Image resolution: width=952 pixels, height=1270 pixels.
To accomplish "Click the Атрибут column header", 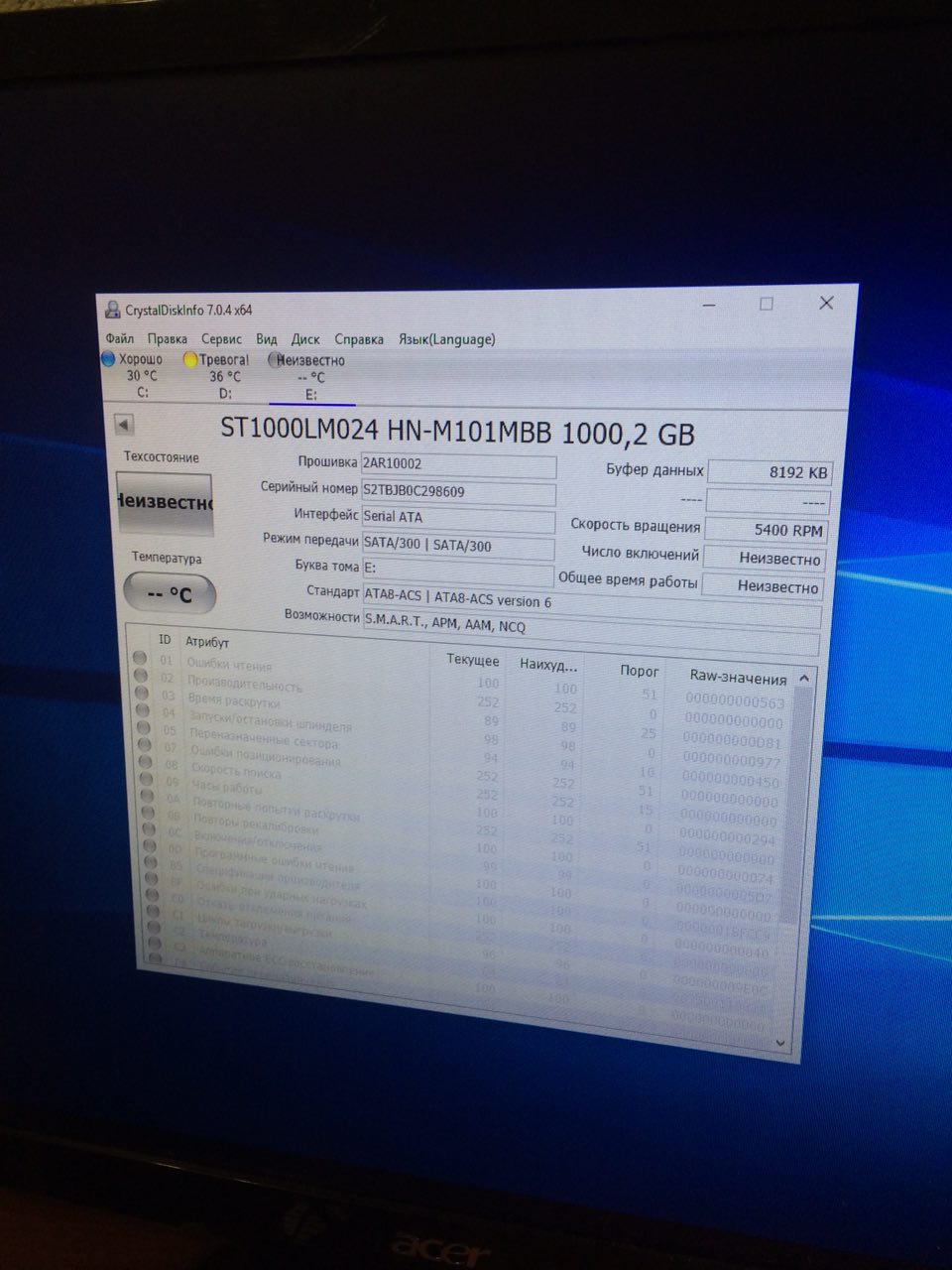I will pyautogui.click(x=207, y=642).
